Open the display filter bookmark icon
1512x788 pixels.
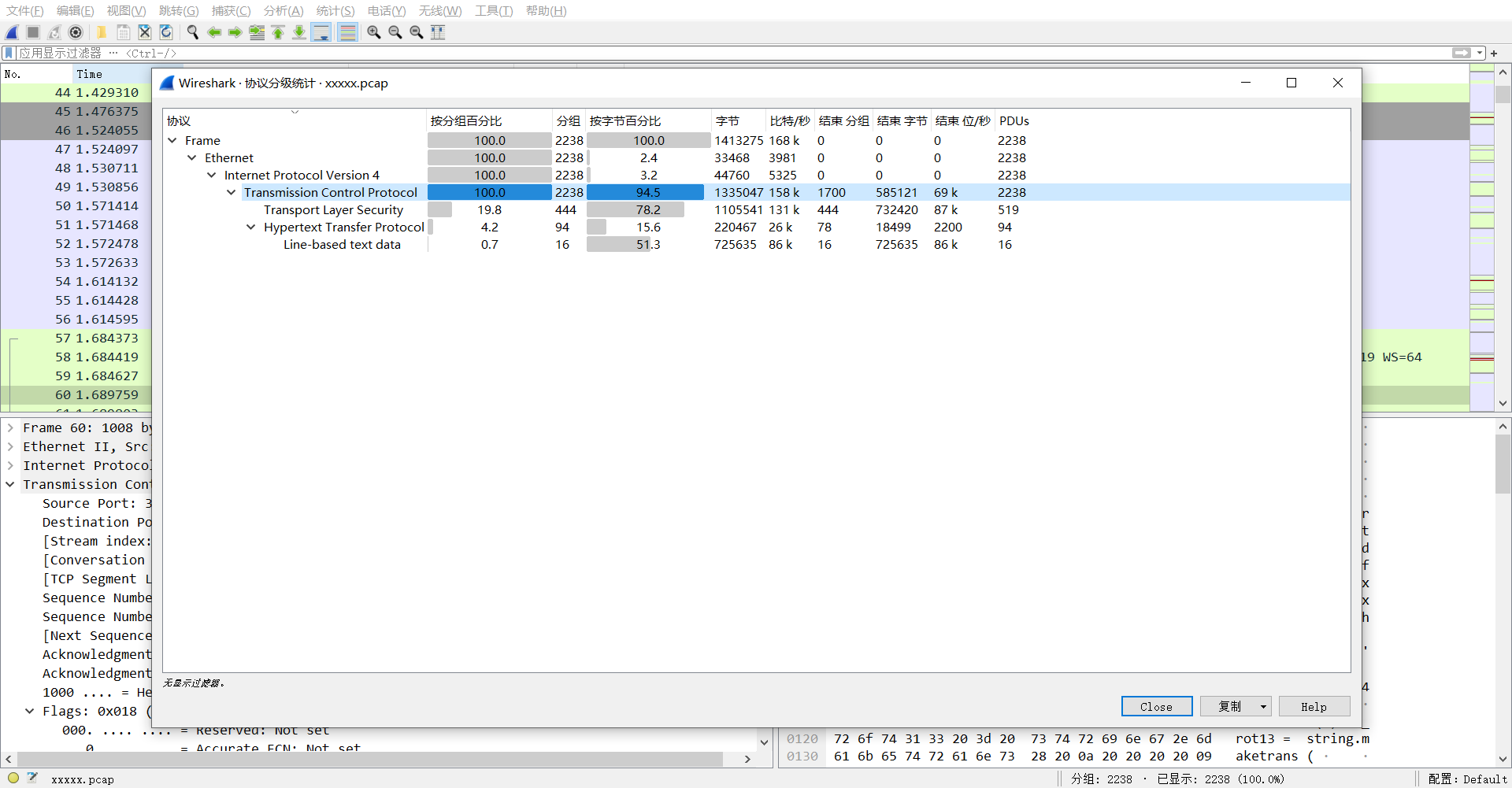[9, 53]
